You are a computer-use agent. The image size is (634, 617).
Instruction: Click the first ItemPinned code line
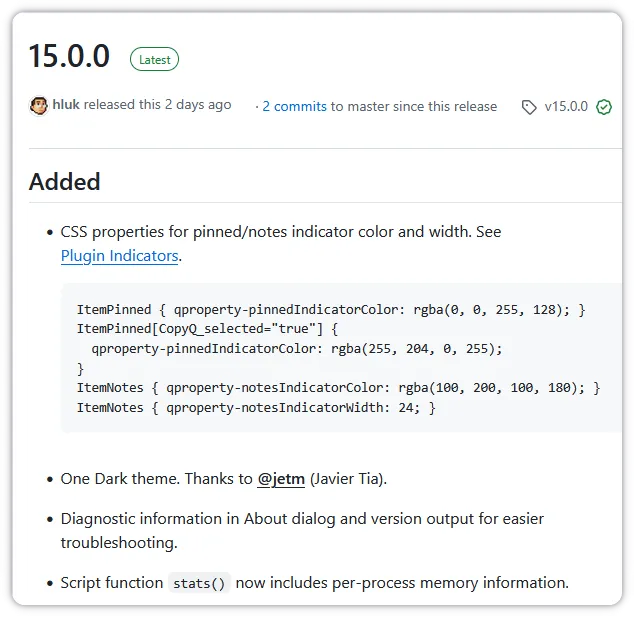pyautogui.click(x=330, y=309)
